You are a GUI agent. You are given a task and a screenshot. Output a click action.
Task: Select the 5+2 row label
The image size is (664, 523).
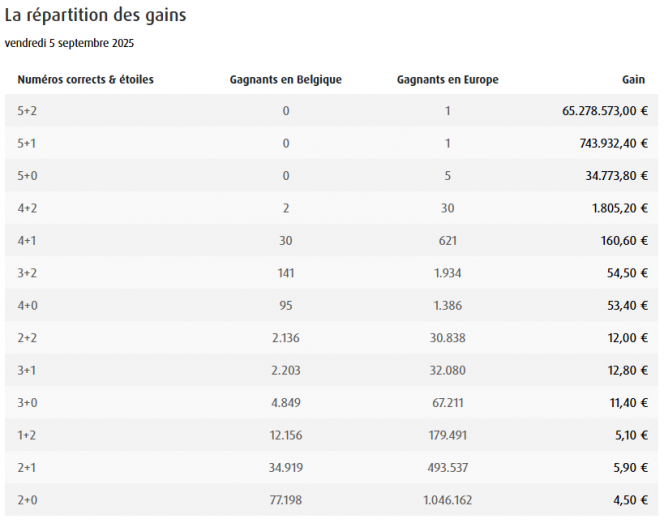[27, 111]
